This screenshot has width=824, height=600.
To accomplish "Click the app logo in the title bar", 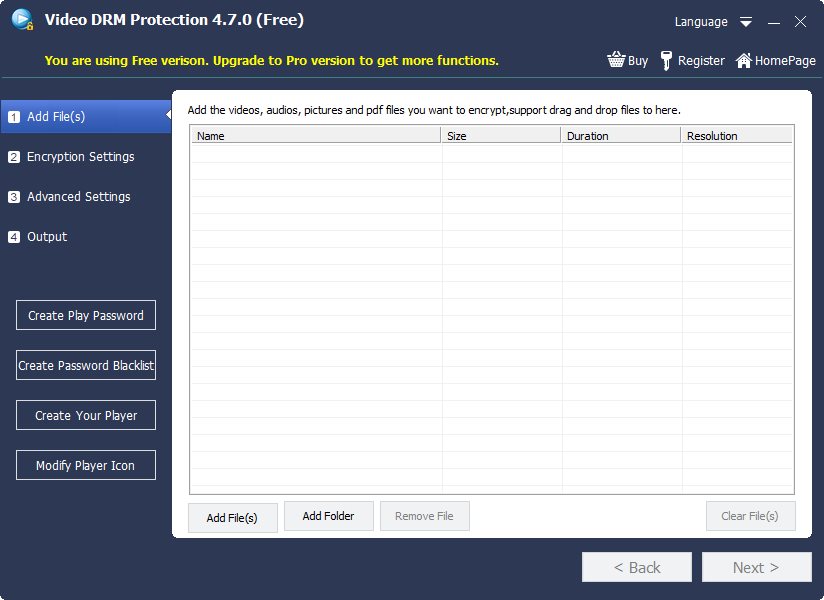I will (x=23, y=20).
